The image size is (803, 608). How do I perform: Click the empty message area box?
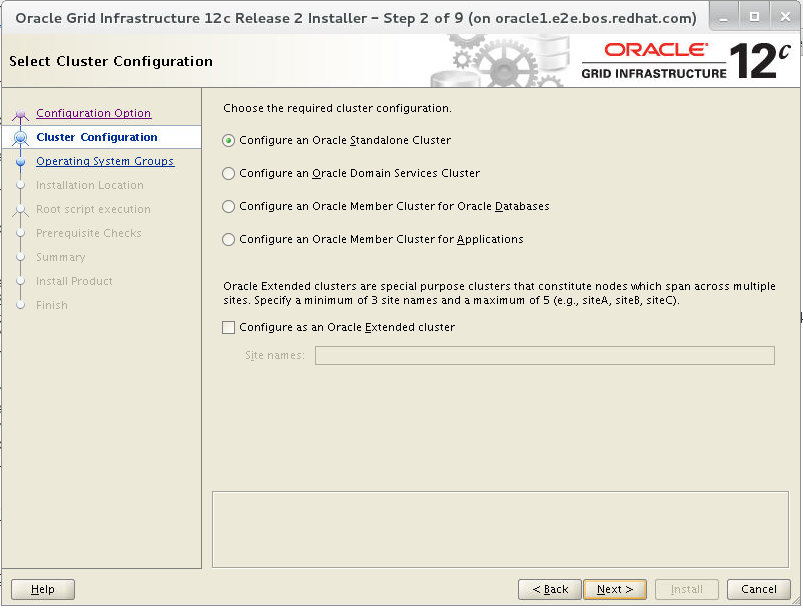(x=500, y=530)
